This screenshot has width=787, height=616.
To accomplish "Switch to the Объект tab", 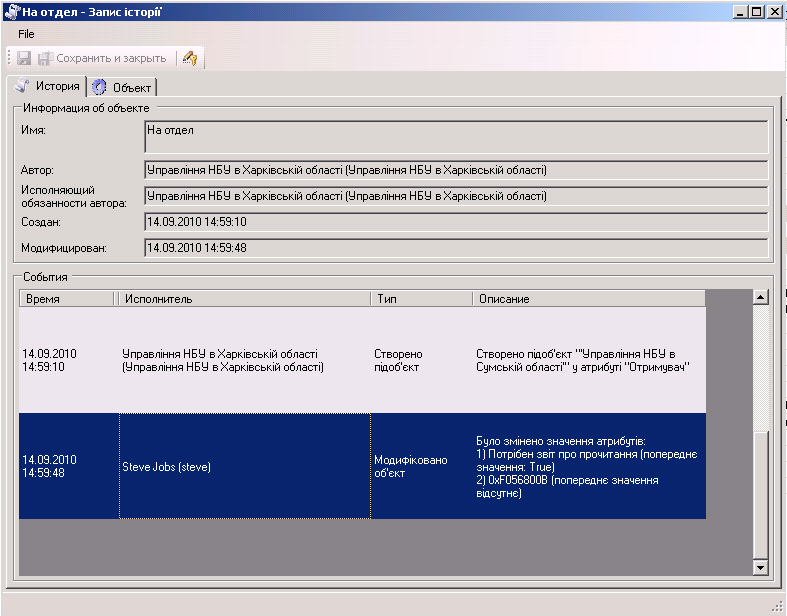I will (122, 87).
